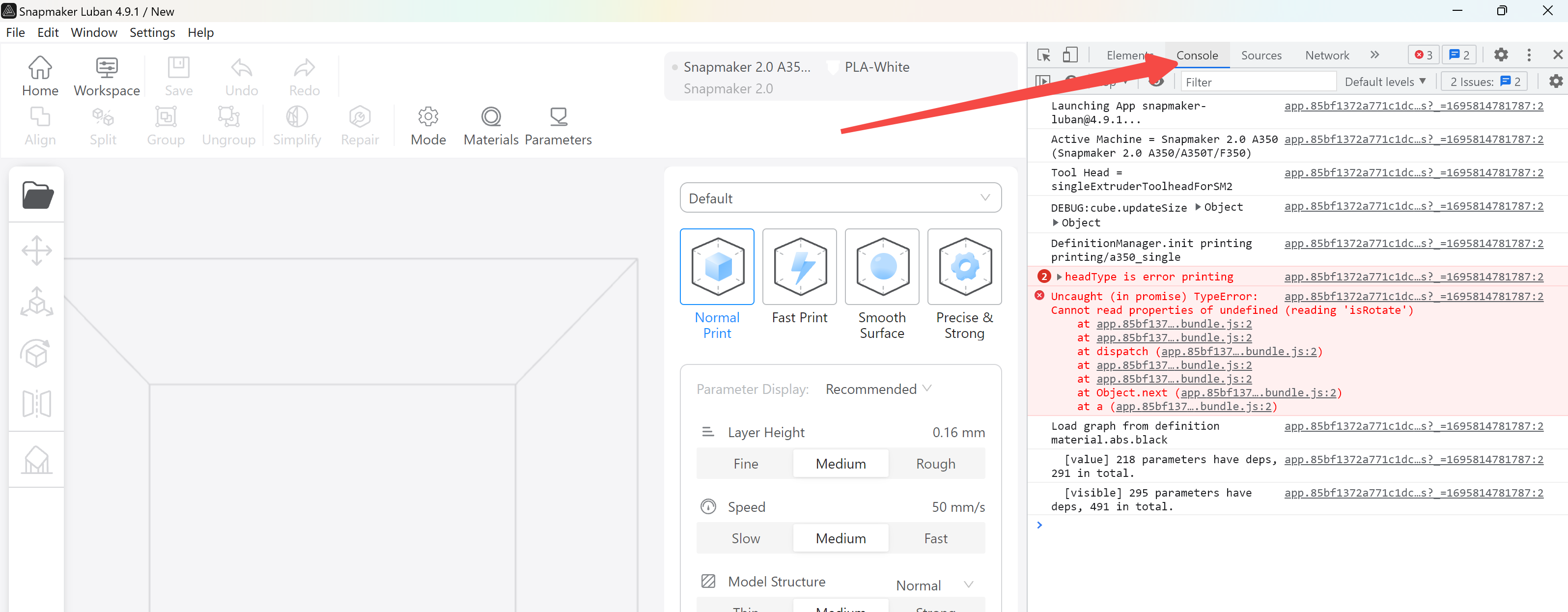Open Model Structure Normal dropdown
Image resolution: width=1568 pixels, height=612 pixels.
934,585
